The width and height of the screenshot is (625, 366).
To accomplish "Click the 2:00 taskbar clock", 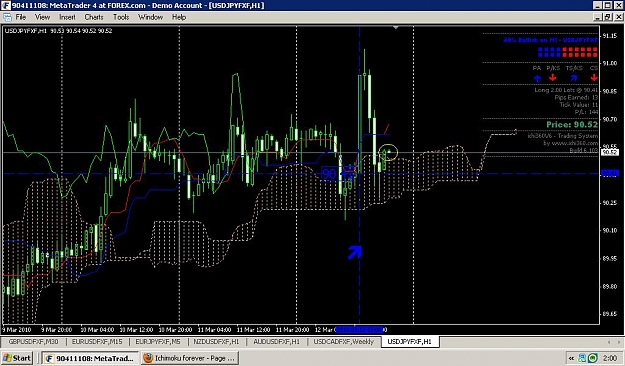I will [610, 358].
